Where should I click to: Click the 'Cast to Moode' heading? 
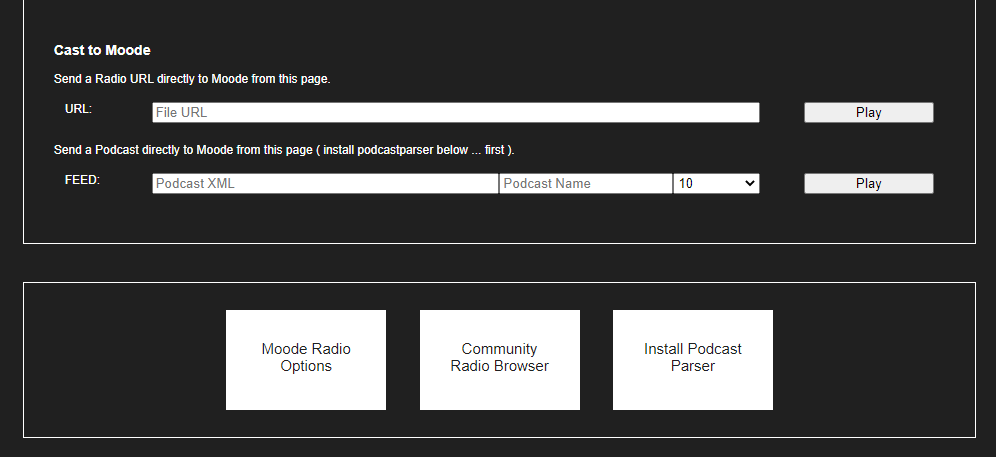pyautogui.click(x=102, y=50)
